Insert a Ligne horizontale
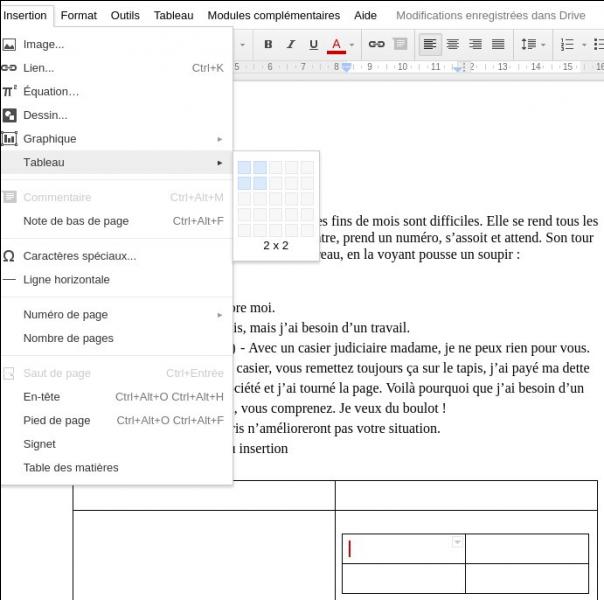Viewport: 604px width, 600px height. click(x=117, y=280)
